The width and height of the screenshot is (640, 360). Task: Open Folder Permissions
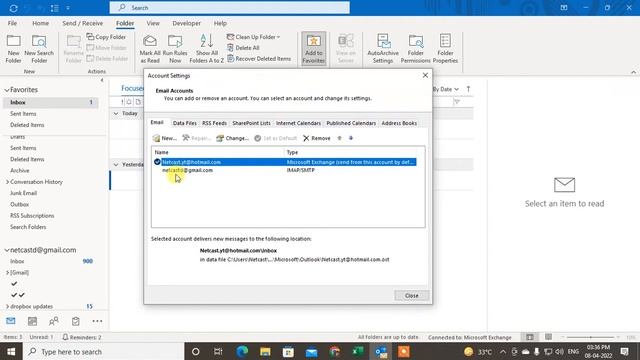(416, 49)
